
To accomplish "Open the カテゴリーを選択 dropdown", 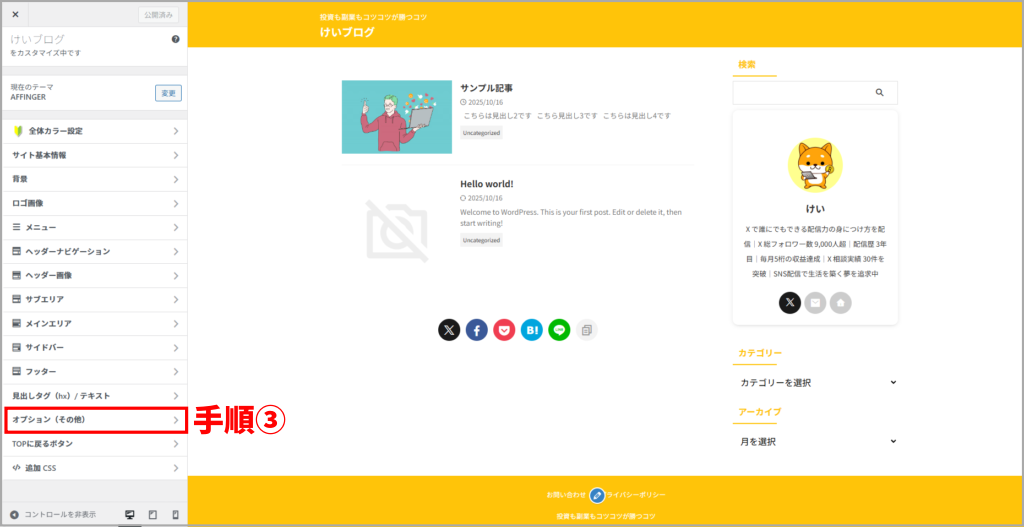I will 816,383.
